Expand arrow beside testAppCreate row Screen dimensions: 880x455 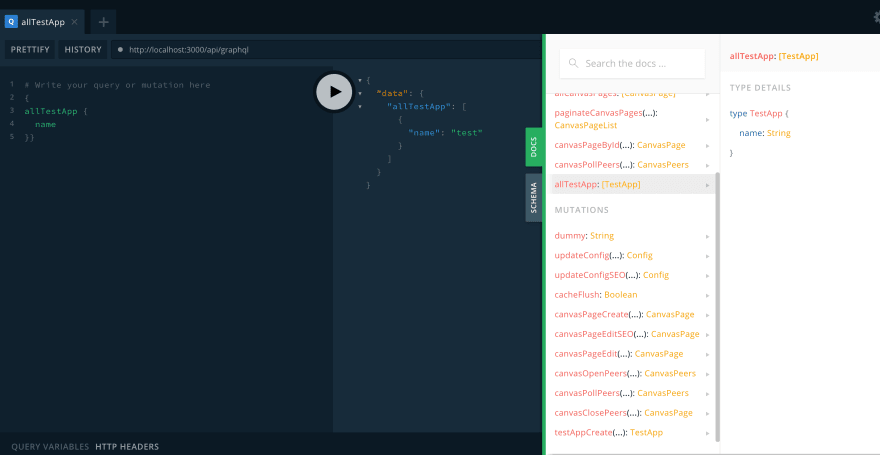[708, 433]
